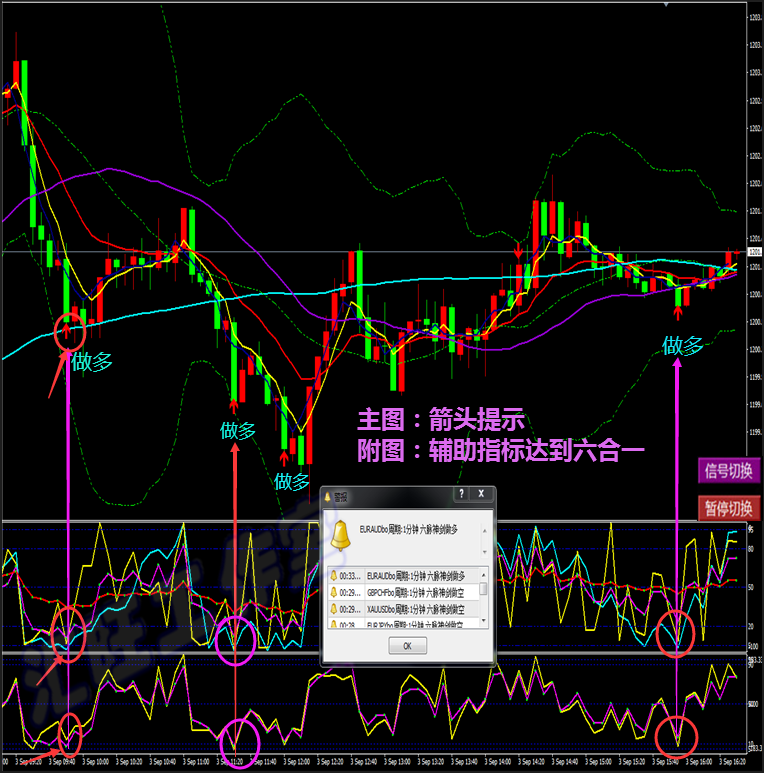Click the alert list scroll-up arrow
The height and width of the screenshot is (773, 764).
[484, 575]
